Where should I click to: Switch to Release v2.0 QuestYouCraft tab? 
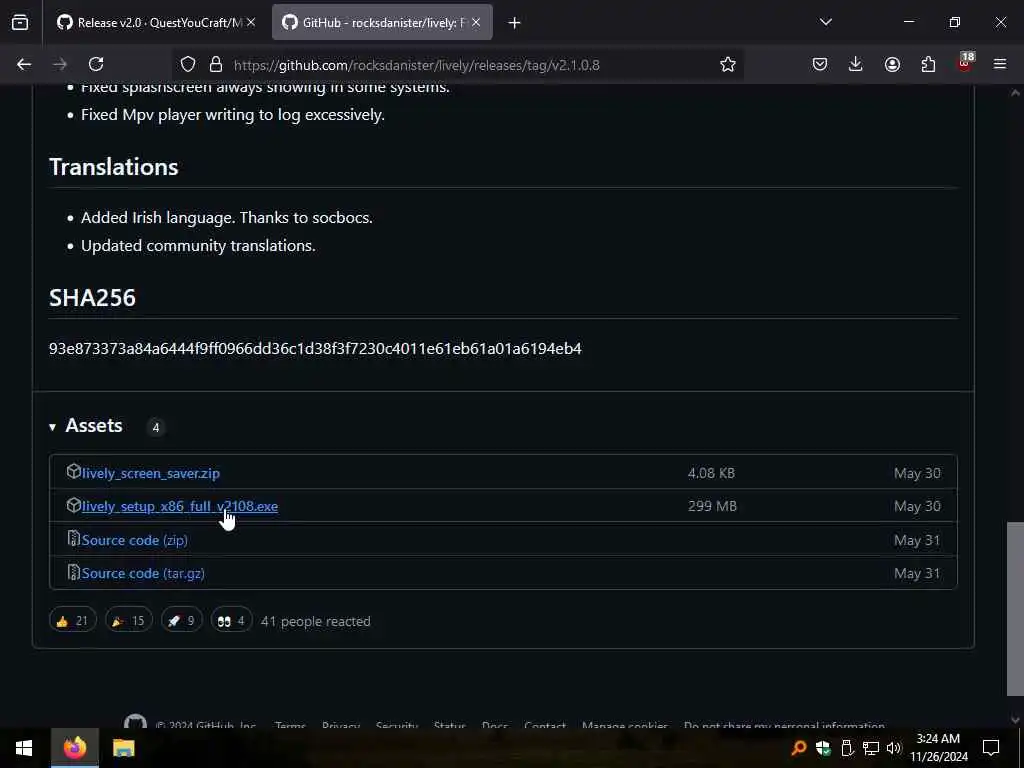click(155, 22)
